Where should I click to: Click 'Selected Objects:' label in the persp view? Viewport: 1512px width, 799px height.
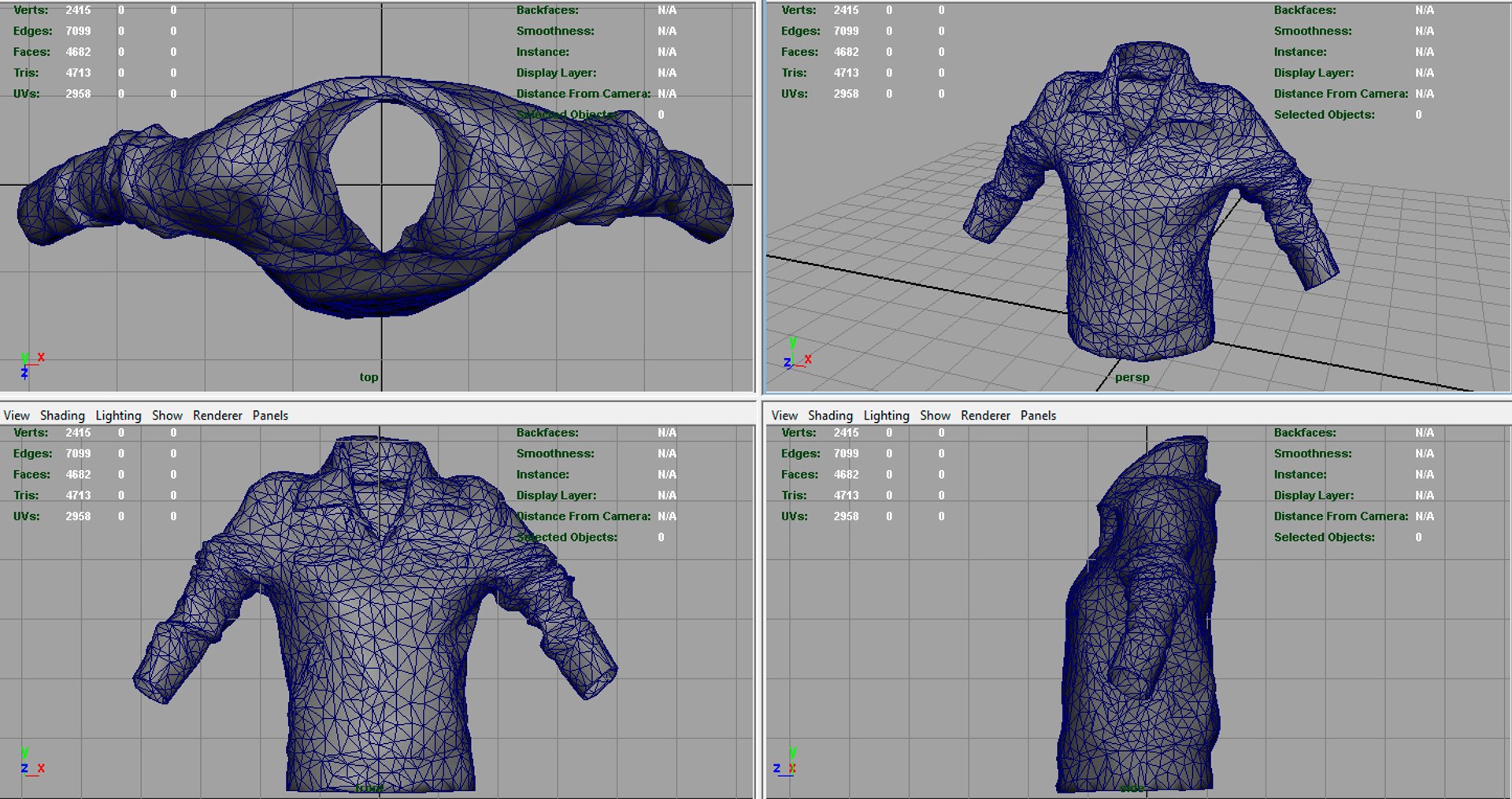[x=1325, y=114]
